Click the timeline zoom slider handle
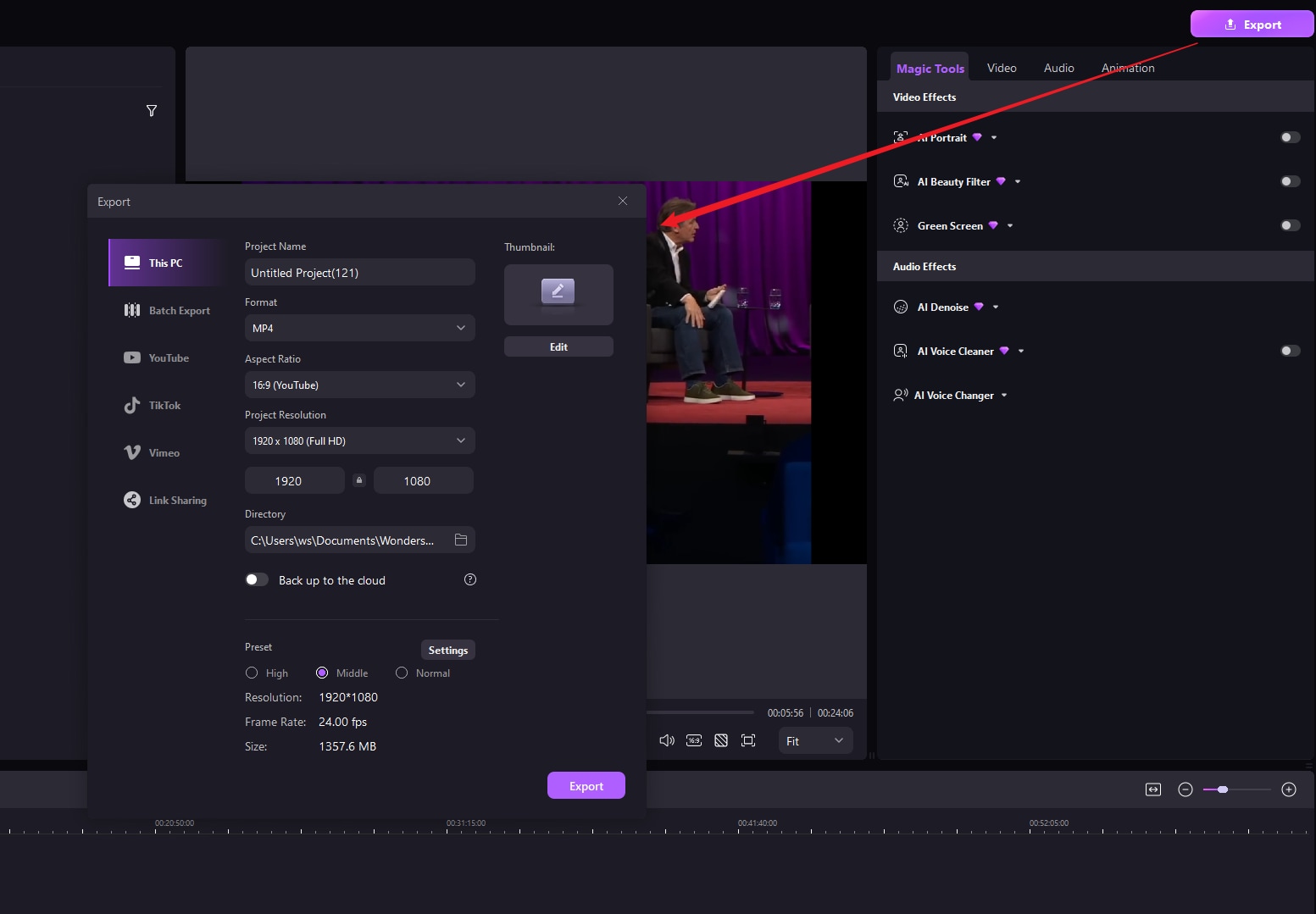Screen dimensions: 1316x914 point(1223,789)
